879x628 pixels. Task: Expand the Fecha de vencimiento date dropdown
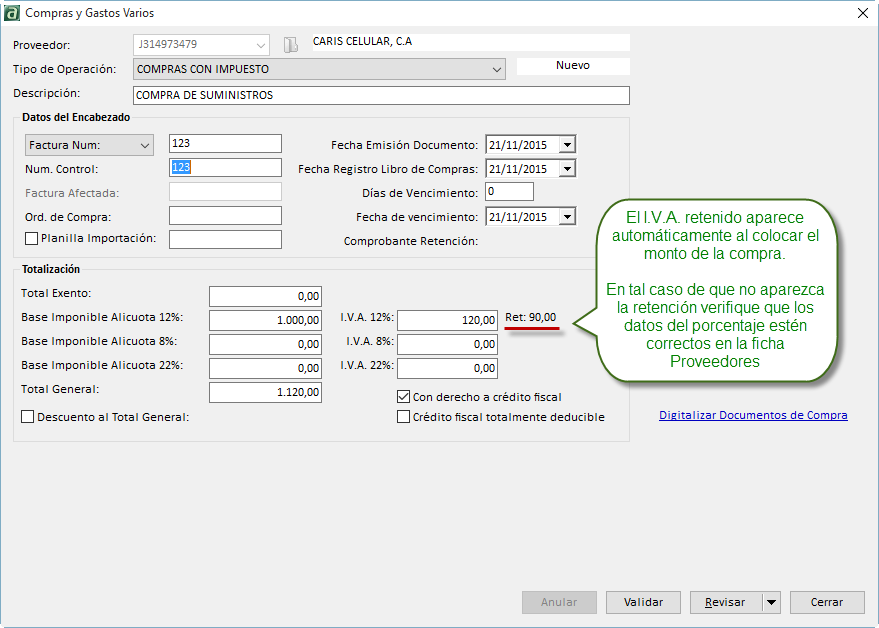click(x=567, y=217)
